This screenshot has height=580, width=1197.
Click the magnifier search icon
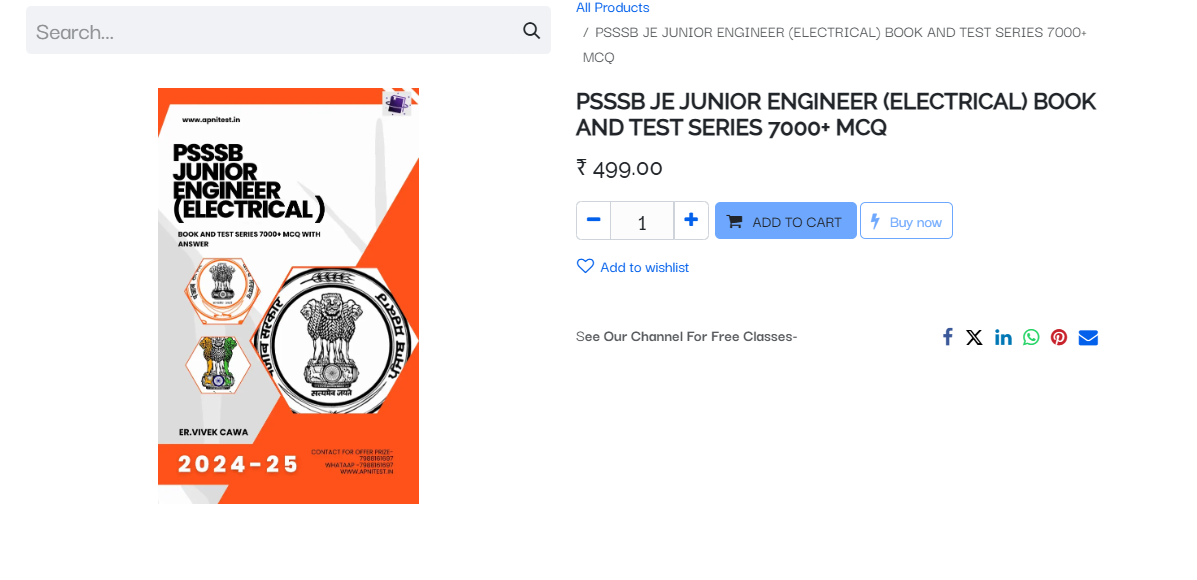coord(531,31)
